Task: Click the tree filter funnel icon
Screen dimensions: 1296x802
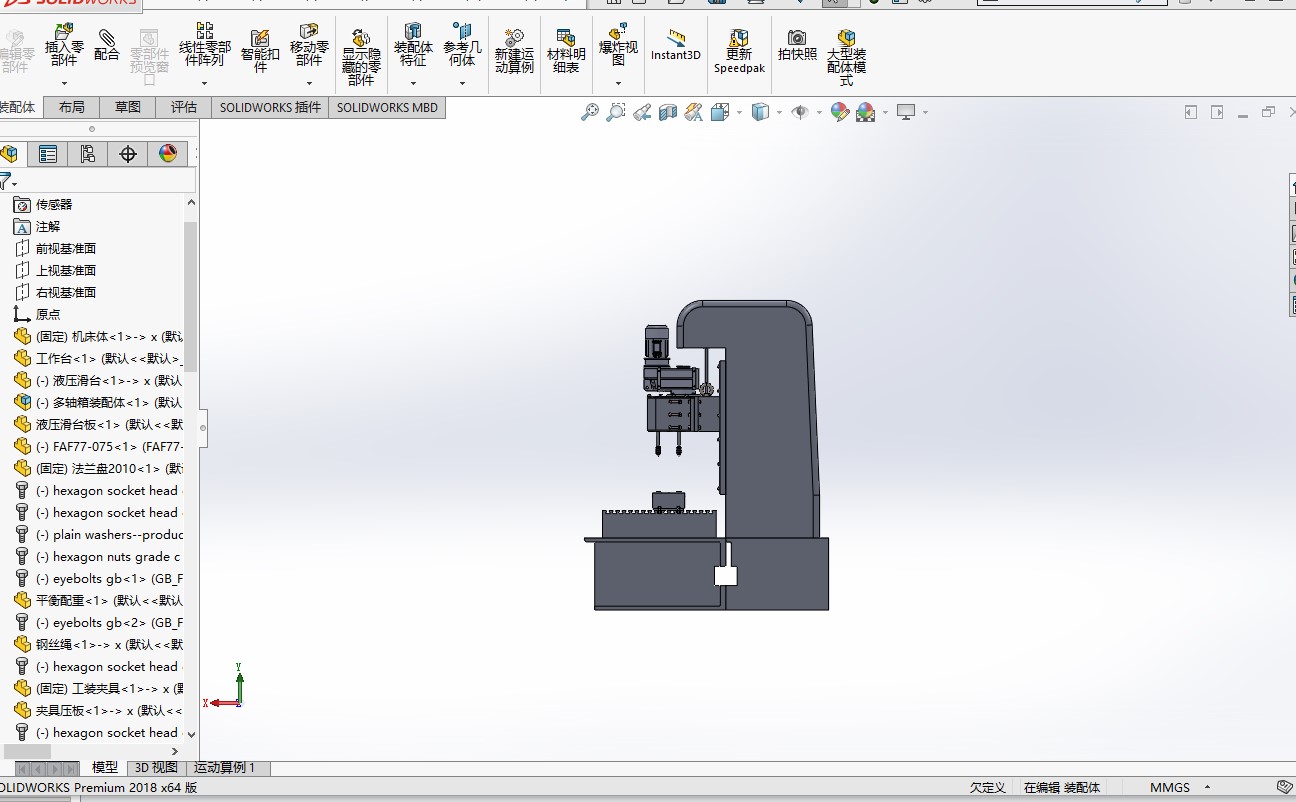Action: coord(6,181)
